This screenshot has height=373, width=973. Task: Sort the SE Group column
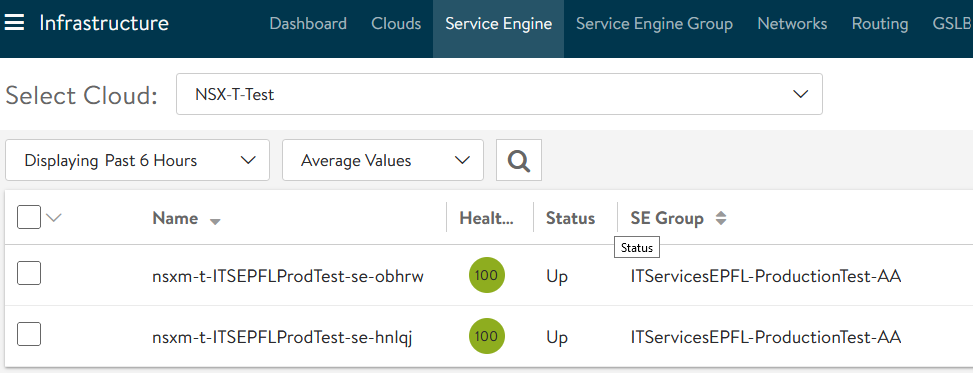click(720, 218)
